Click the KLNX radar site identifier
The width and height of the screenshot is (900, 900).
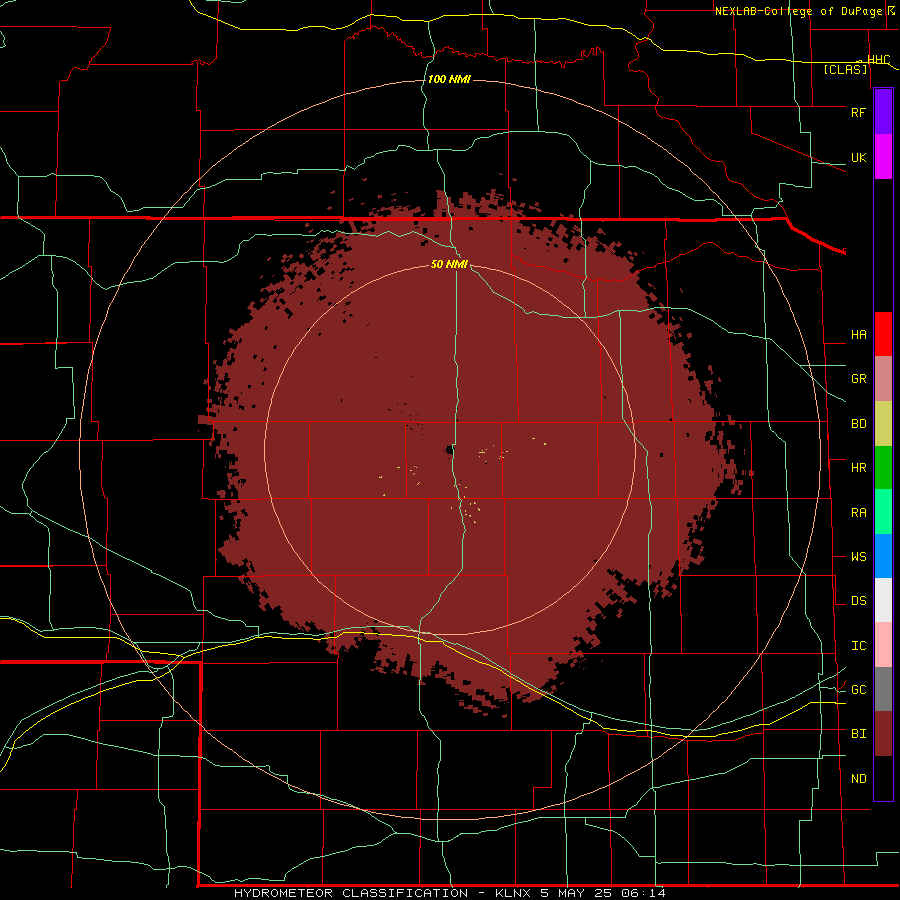click(x=512, y=893)
